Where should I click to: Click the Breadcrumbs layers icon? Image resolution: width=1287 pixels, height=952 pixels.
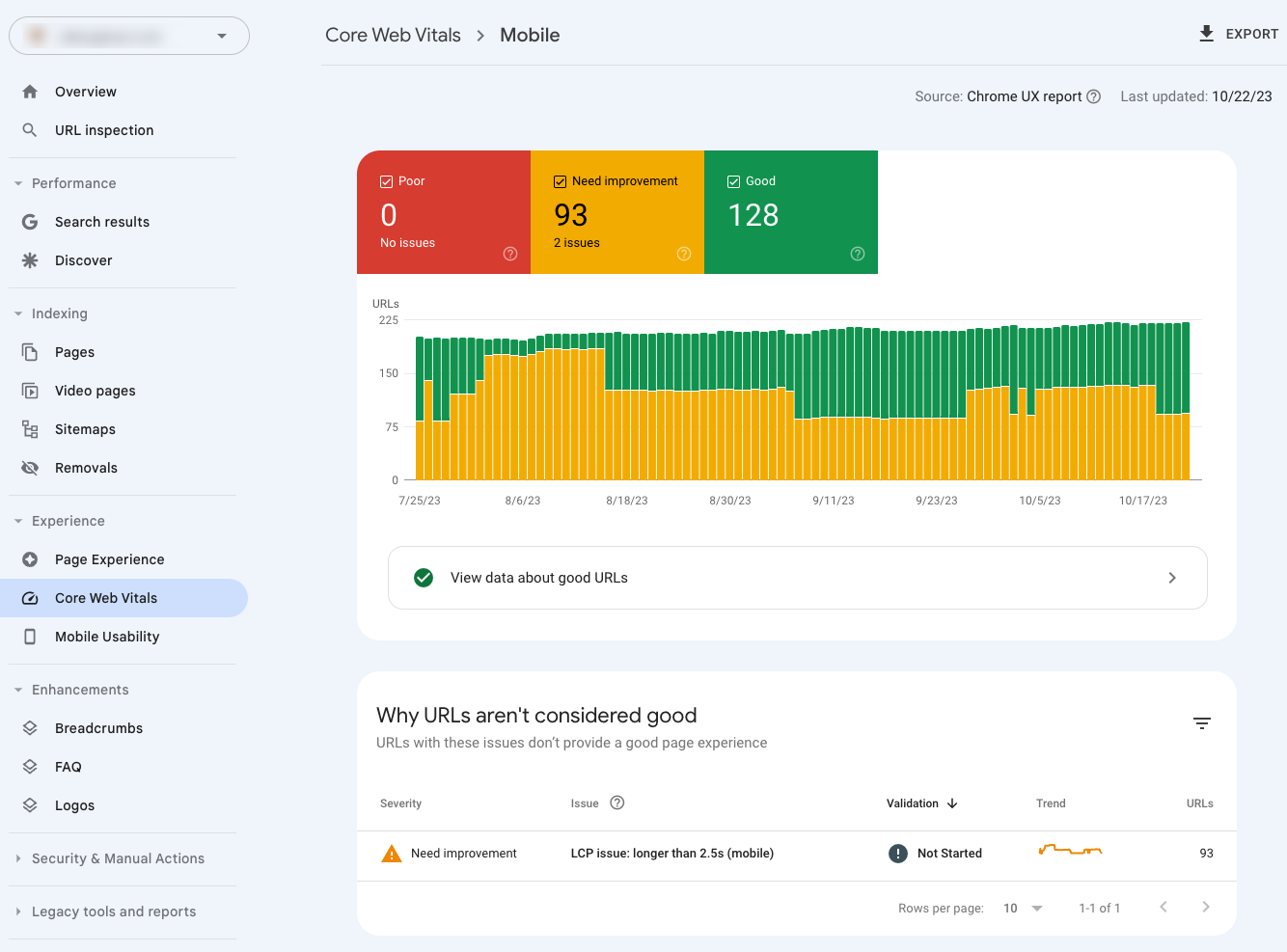click(x=30, y=728)
